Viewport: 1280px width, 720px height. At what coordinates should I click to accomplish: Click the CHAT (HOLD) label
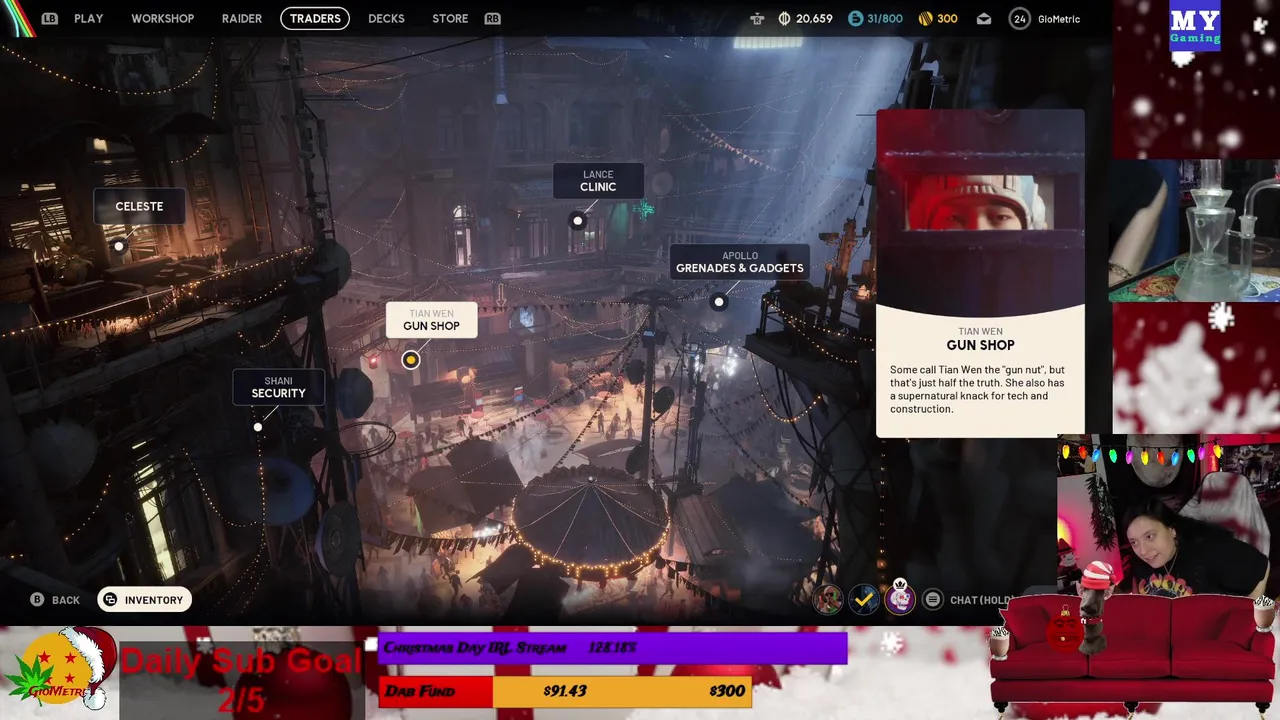click(x=982, y=600)
